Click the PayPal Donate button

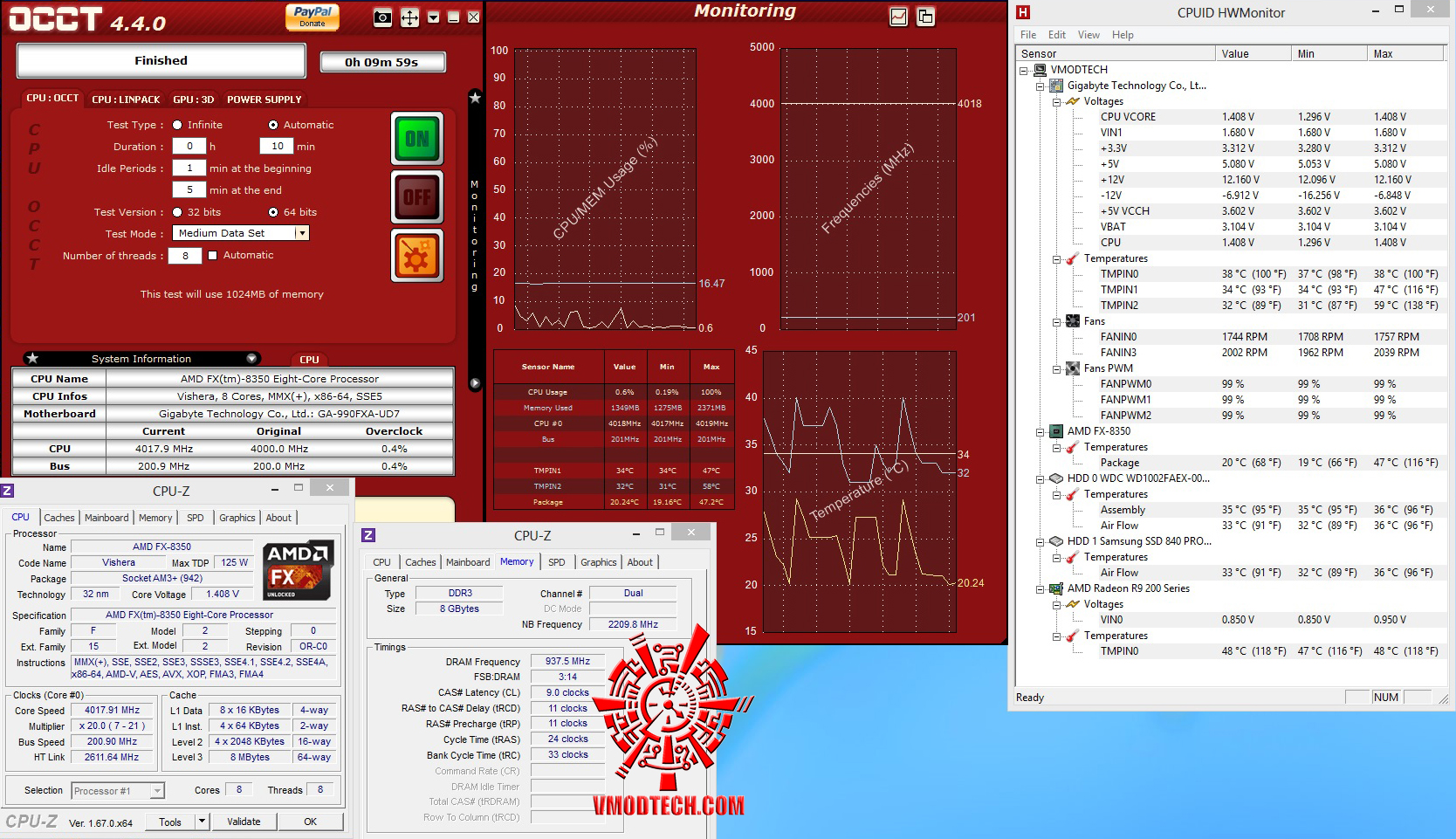pyautogui.click(x=312, y=17)
